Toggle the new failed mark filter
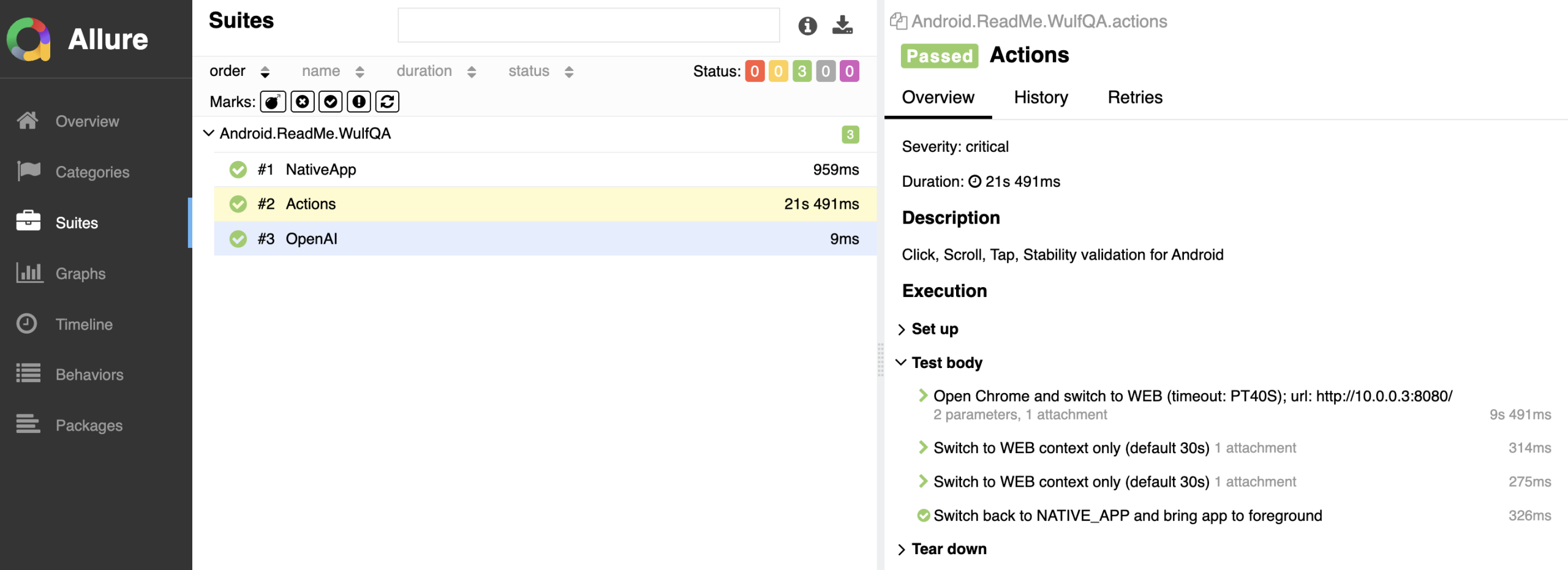 (x=302, y=102)
